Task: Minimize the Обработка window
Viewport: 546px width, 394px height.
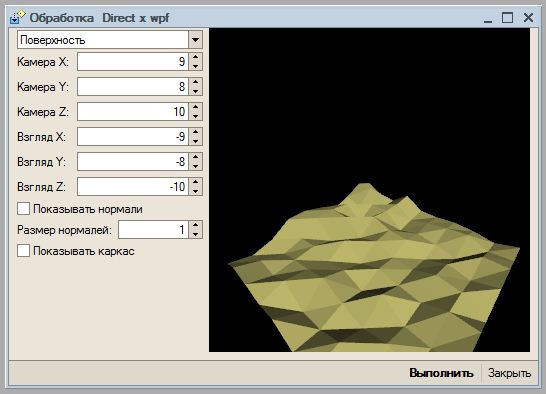Action: (488, 18)
